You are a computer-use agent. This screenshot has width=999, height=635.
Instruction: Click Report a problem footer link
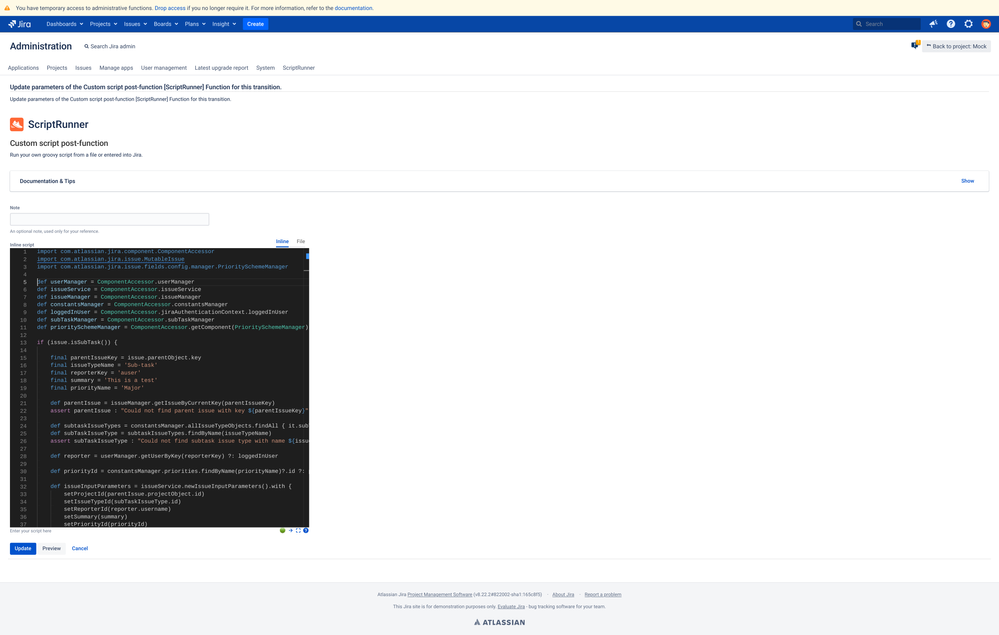click(x=603, y=594)
